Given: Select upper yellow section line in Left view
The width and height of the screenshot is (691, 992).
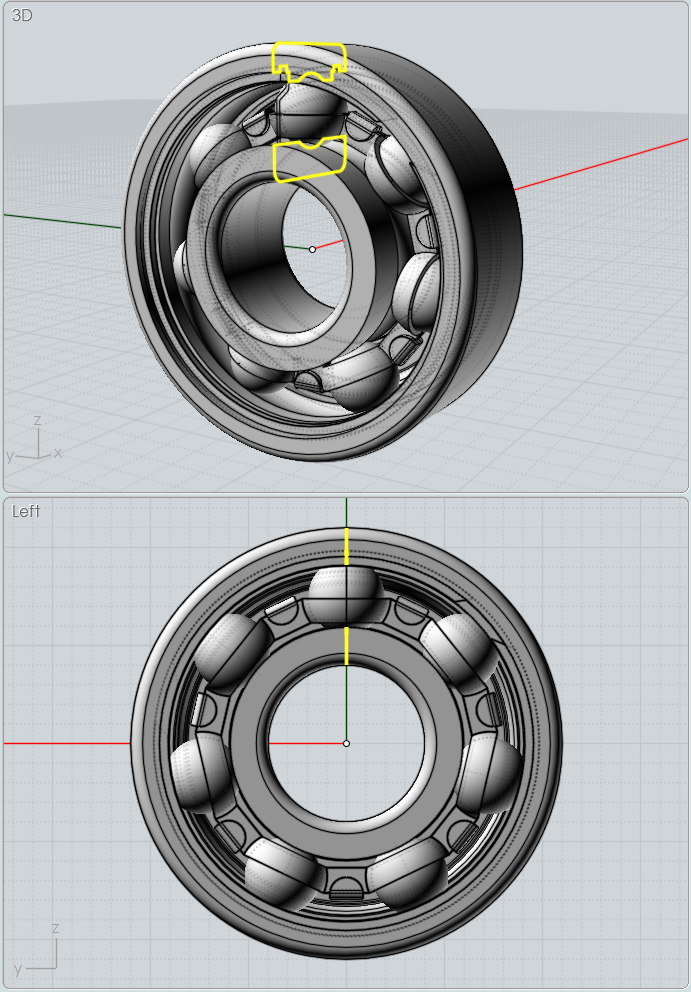Looking at the screenshot, I should (346, 546).
